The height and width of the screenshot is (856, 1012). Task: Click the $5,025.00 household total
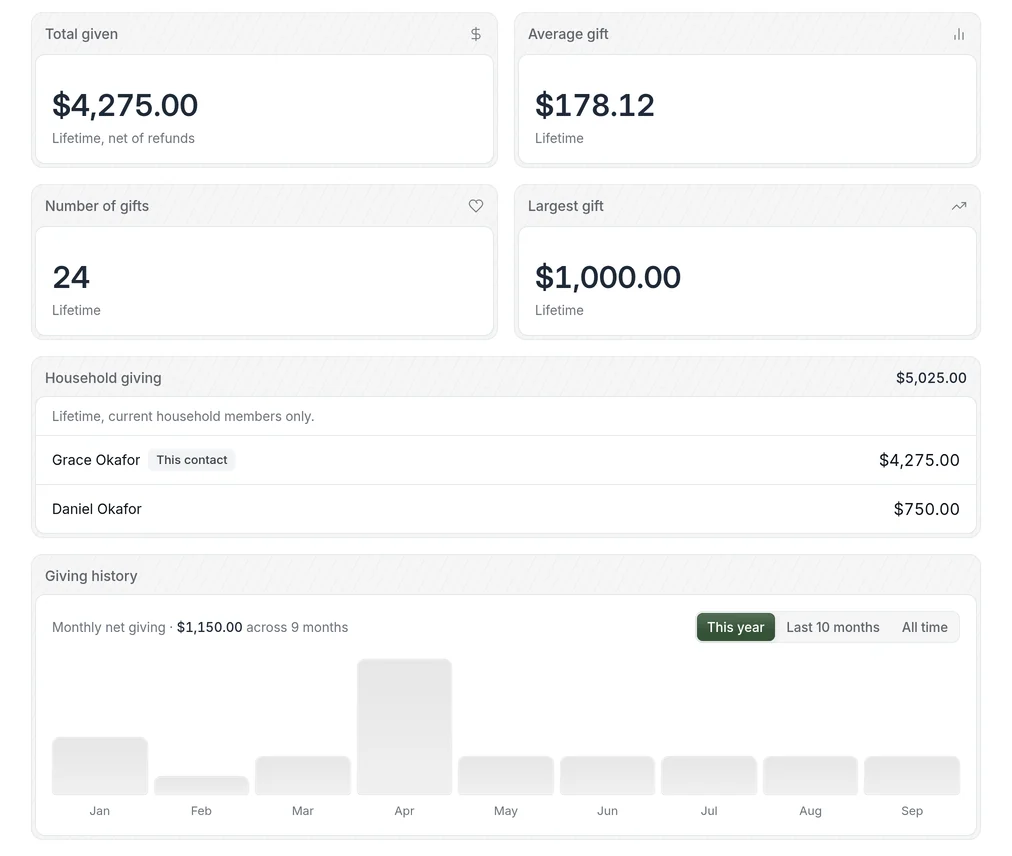coord(931,378)
